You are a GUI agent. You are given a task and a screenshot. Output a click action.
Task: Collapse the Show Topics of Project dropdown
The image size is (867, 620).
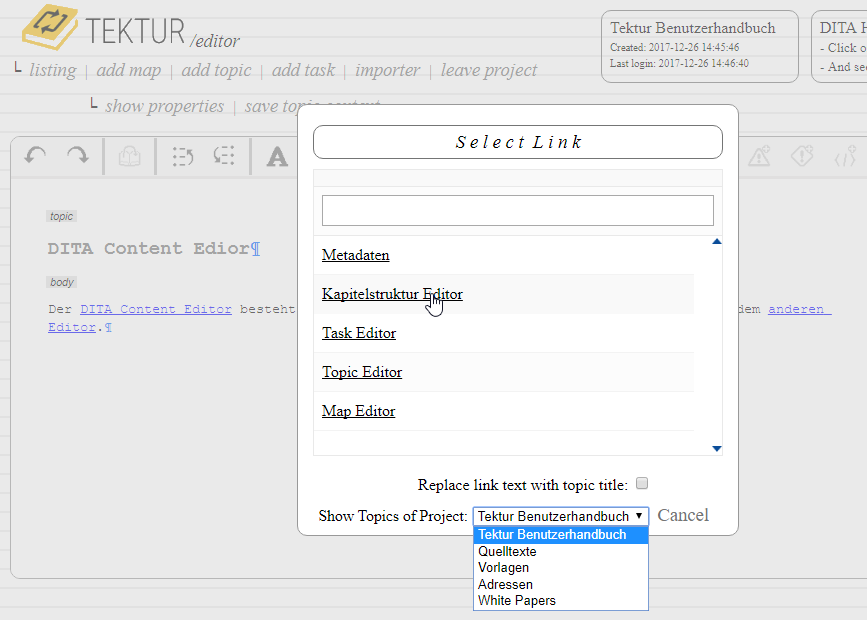coord(560,516)
